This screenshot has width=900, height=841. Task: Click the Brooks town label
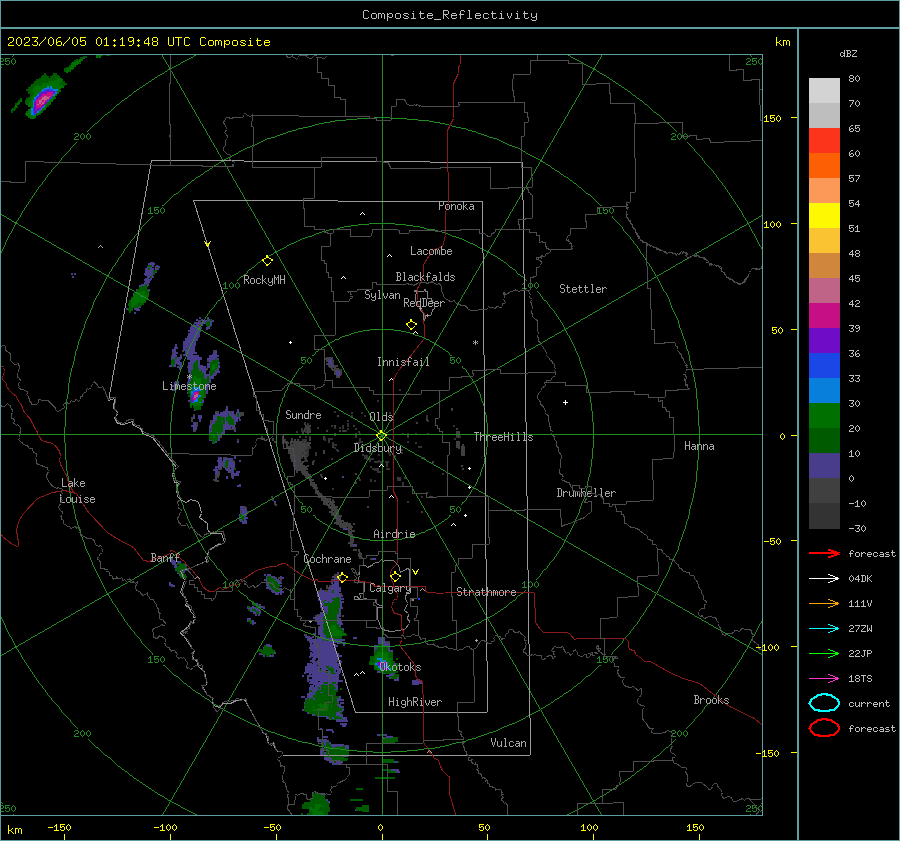coord(711,700)
